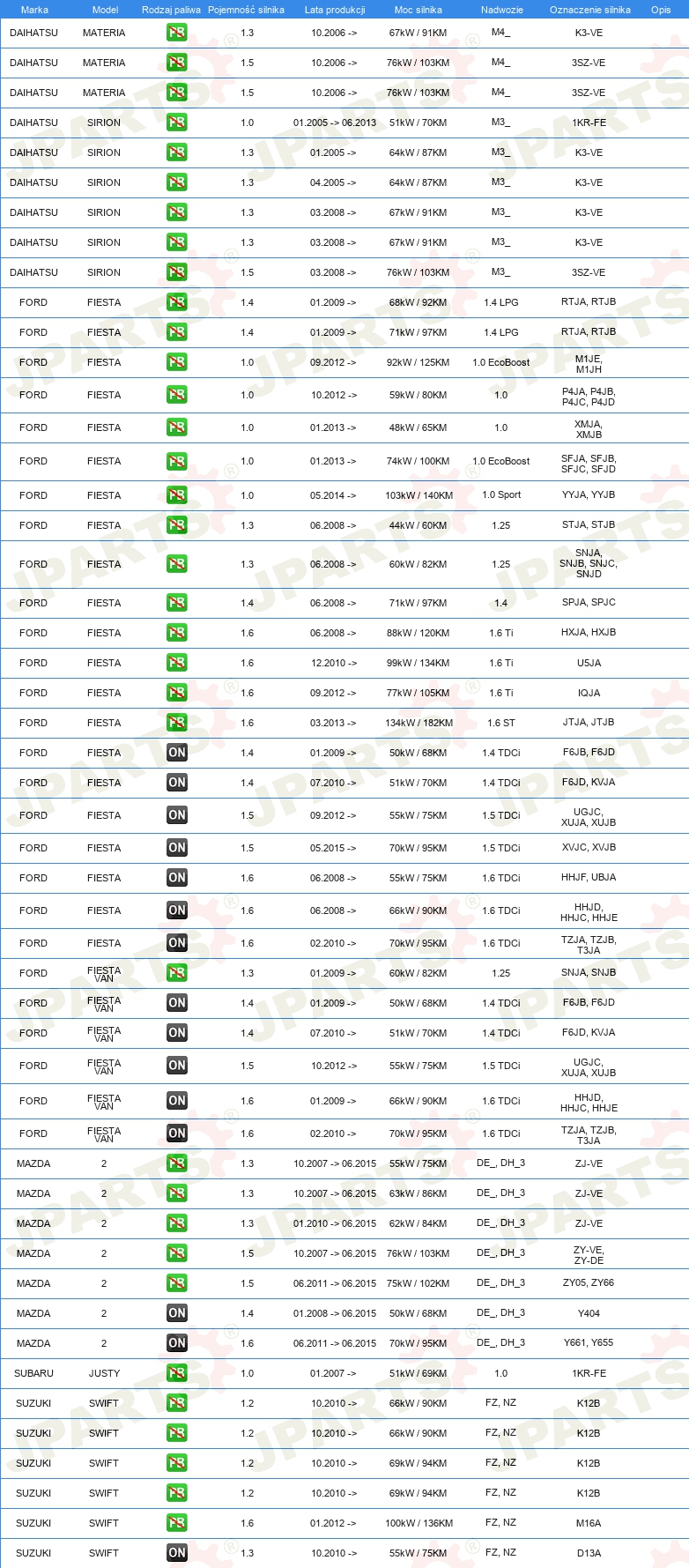Select the "103kW / 140KM" power cell
The width and height of the screenshot is (689, 1568).
coord(419,495)
